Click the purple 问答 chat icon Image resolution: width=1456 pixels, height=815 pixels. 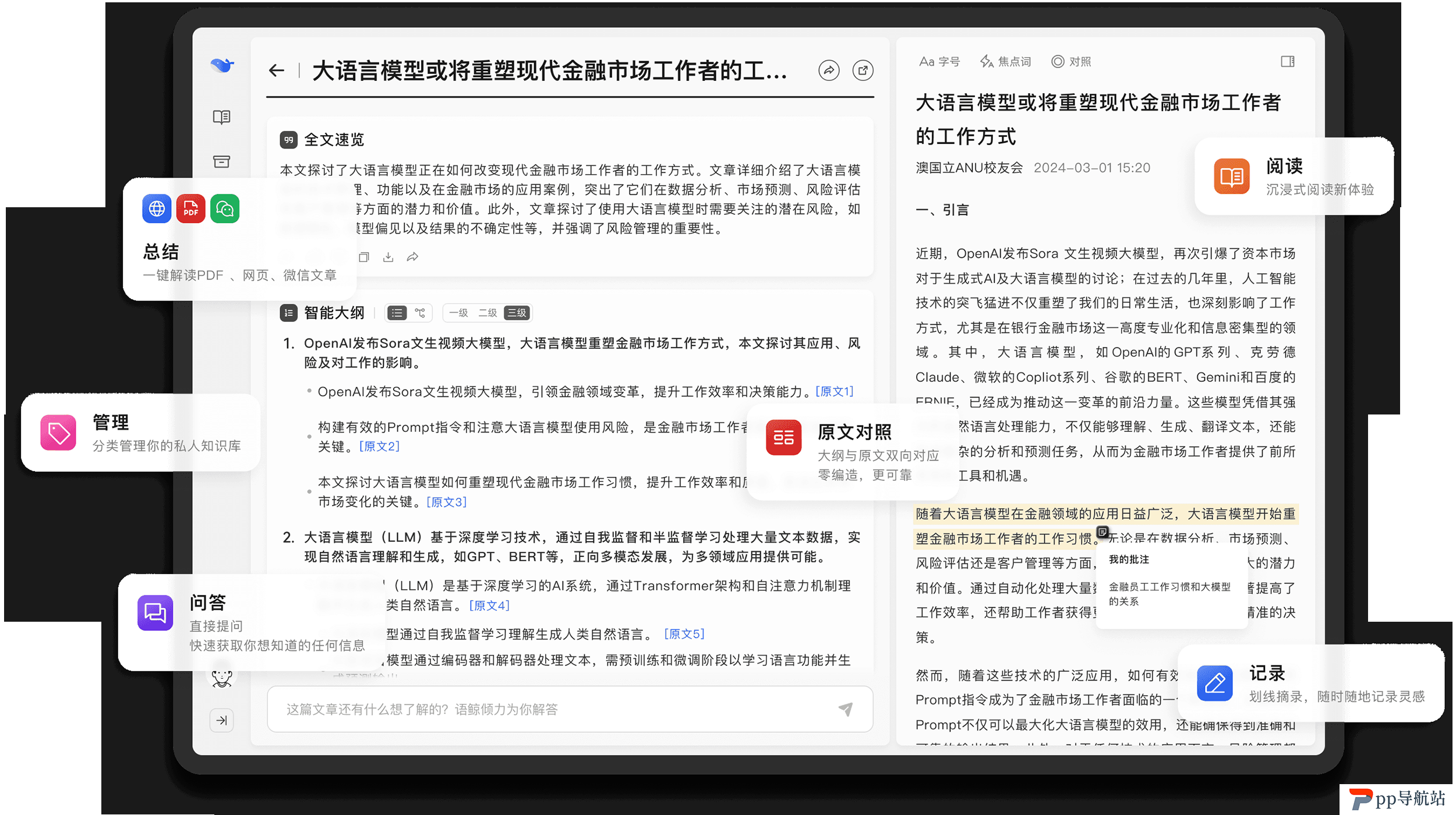coord(155,612)
